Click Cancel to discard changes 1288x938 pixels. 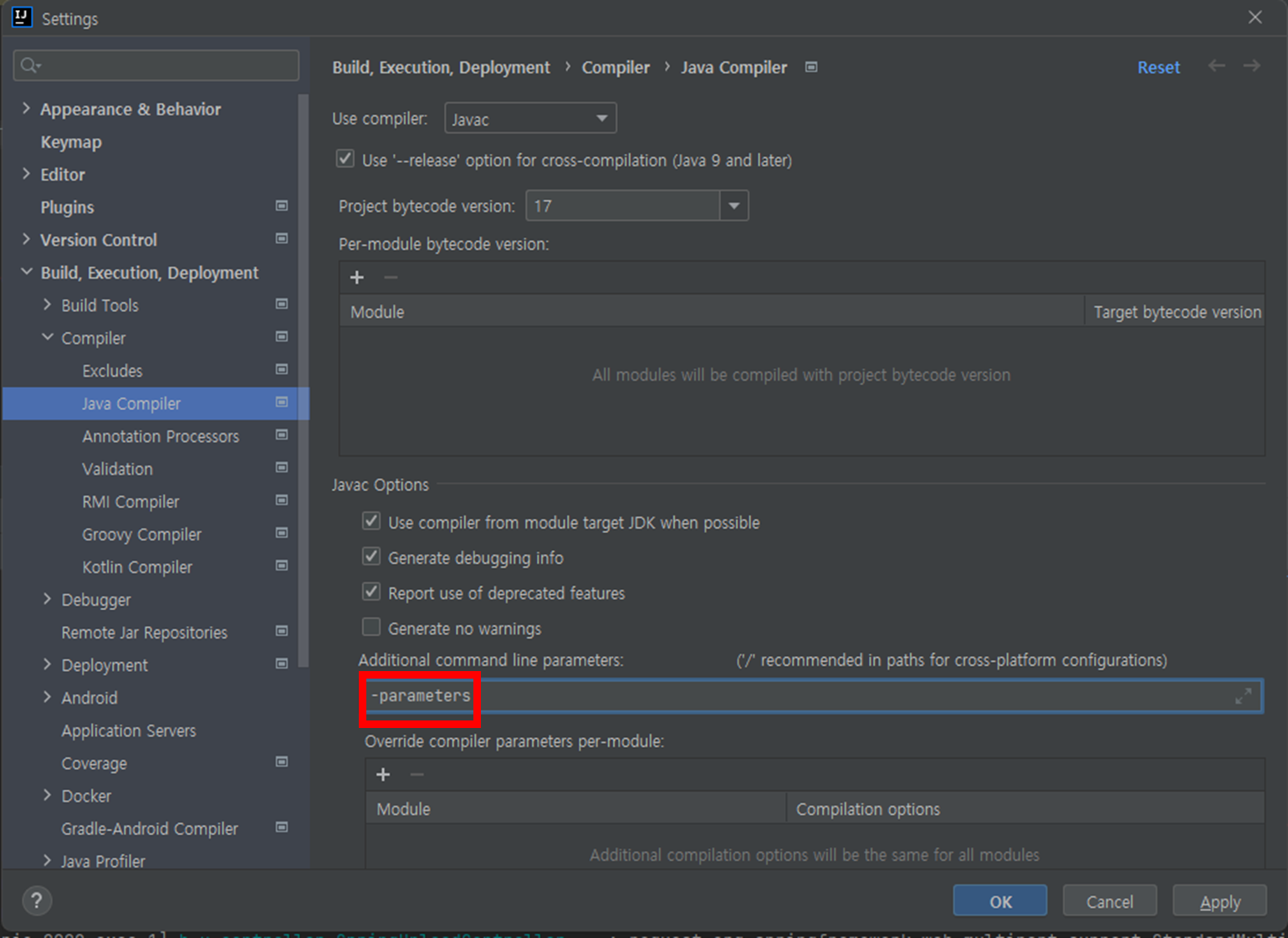tap(1110, 901)
